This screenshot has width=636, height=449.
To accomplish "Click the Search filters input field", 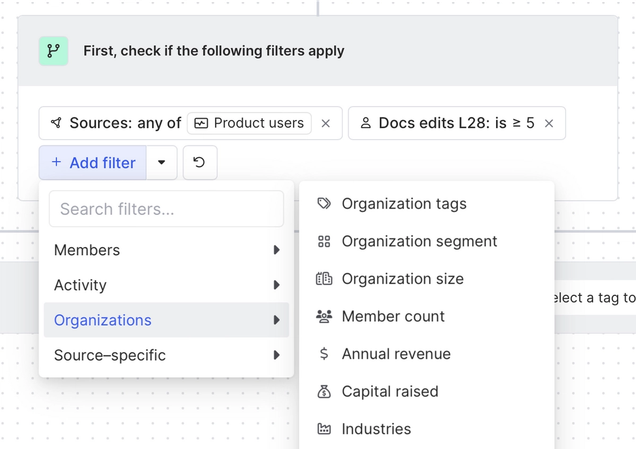I will coord(166,209).
